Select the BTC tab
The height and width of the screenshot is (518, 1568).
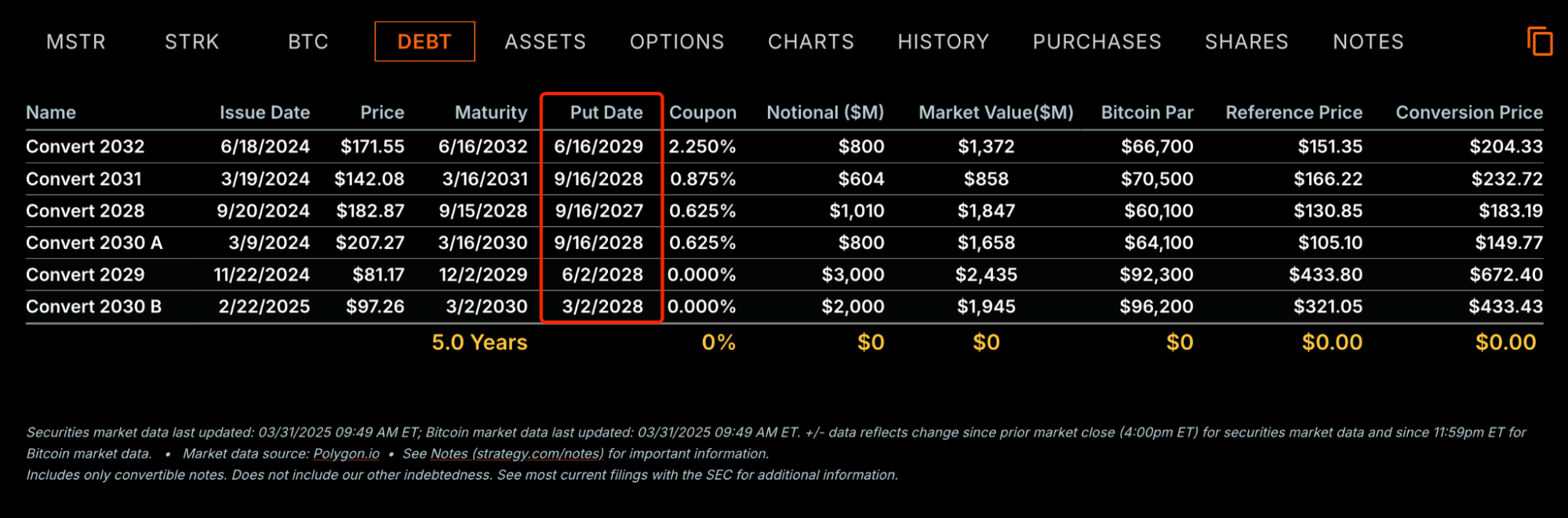[308, 42]
